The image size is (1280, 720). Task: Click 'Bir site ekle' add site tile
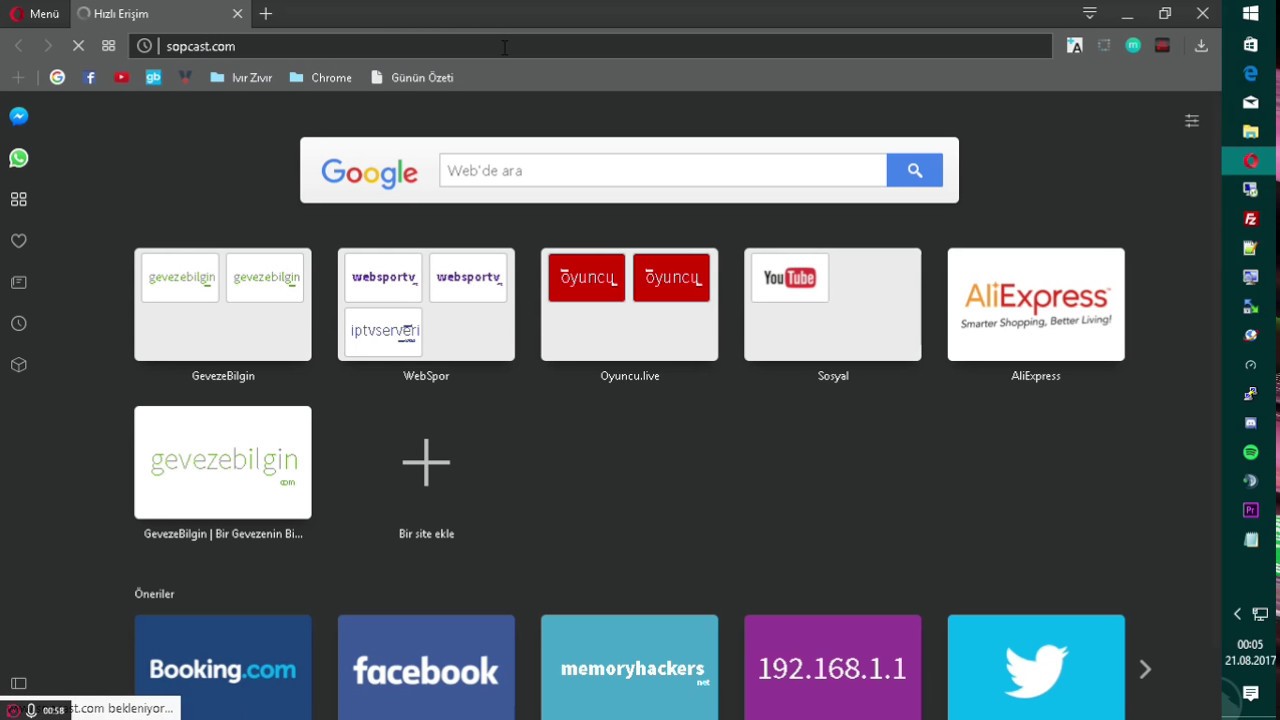coord(426,462)
